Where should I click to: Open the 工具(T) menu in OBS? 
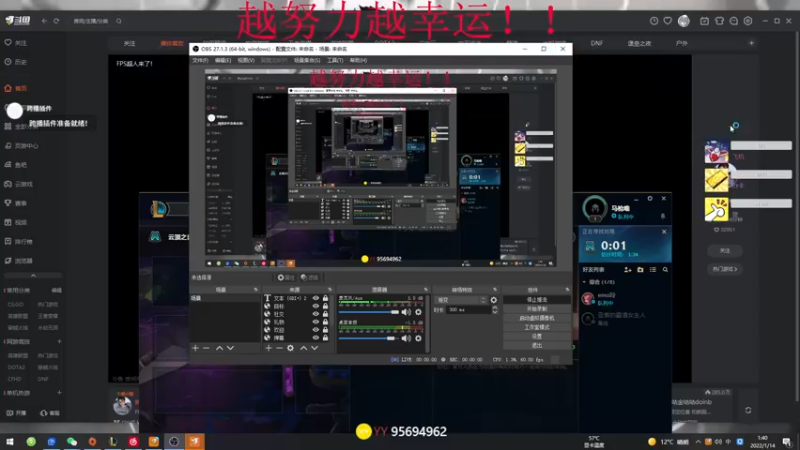(x=335, y=60)
